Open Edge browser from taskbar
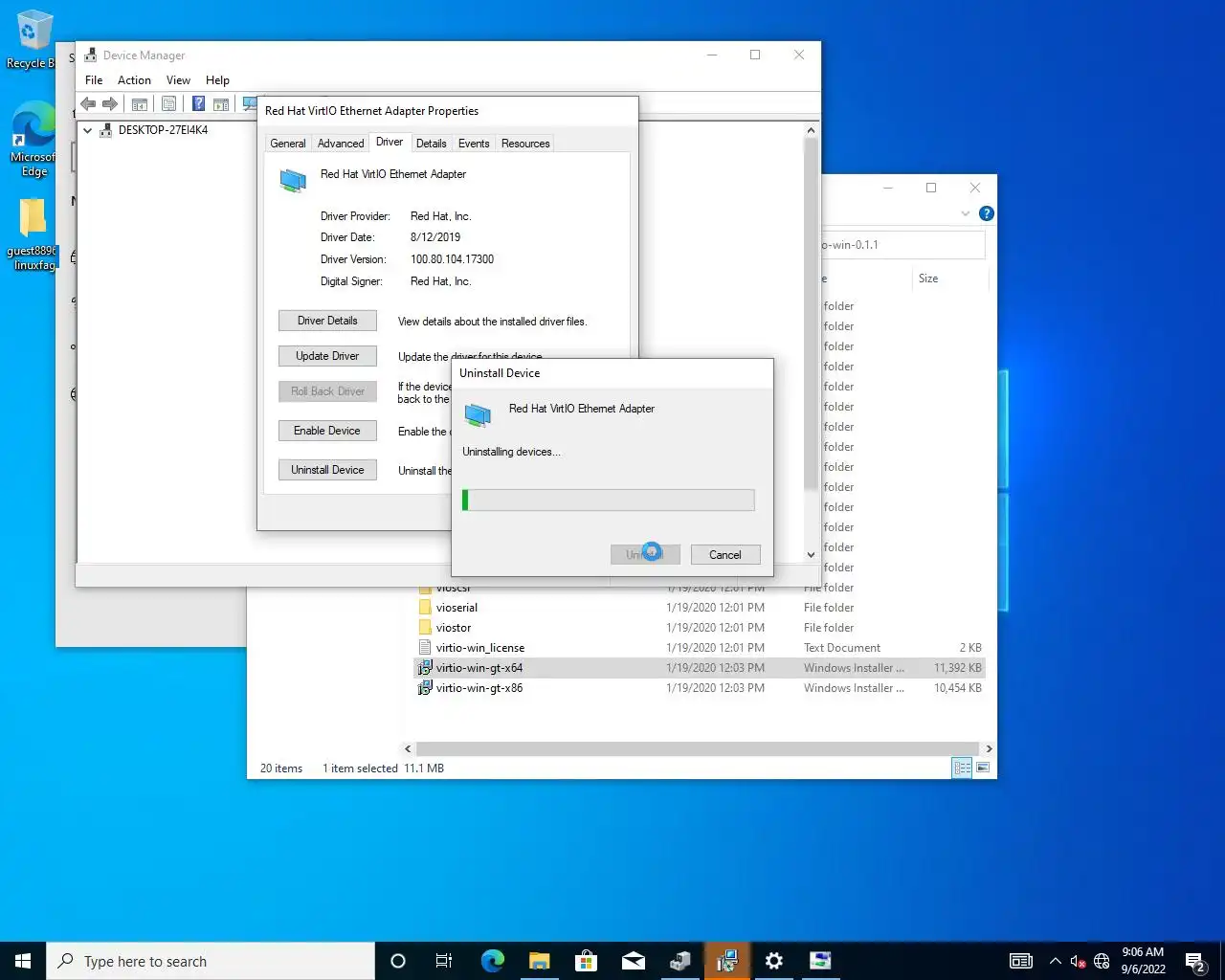Screen dimensions: 1225x980 point(492,961)
